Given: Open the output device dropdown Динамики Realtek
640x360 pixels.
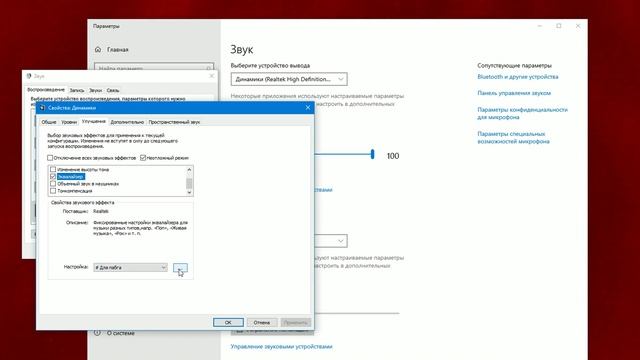Looking at the screenshot, I should 289,79.
